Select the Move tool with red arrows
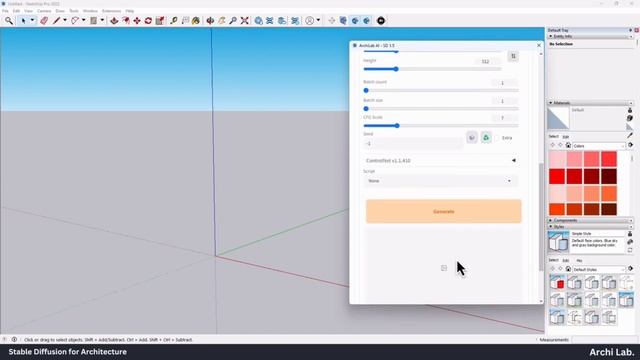Image resolution: width=640 pixels, height=360 pixels. [137, 20]
